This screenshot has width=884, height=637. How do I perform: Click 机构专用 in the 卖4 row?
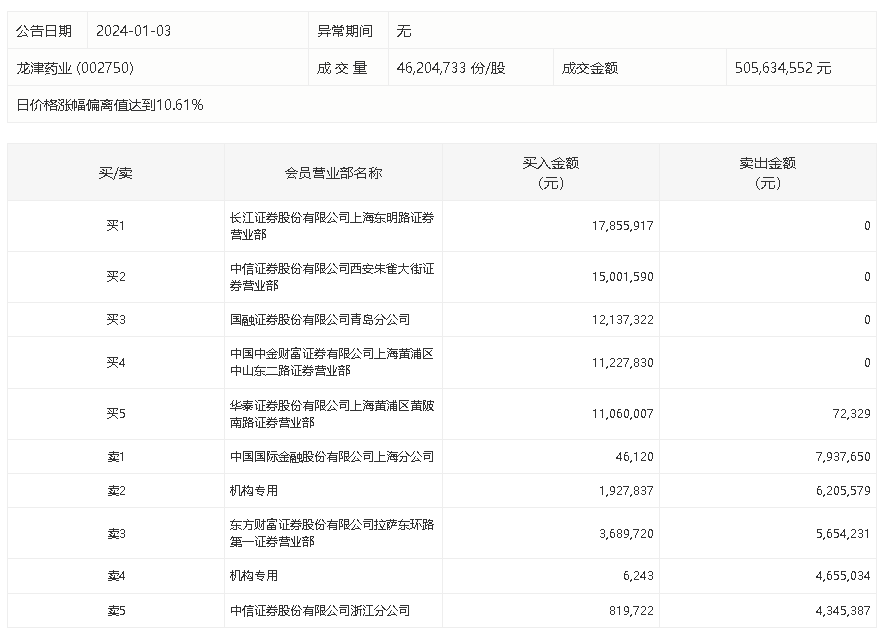254,576
